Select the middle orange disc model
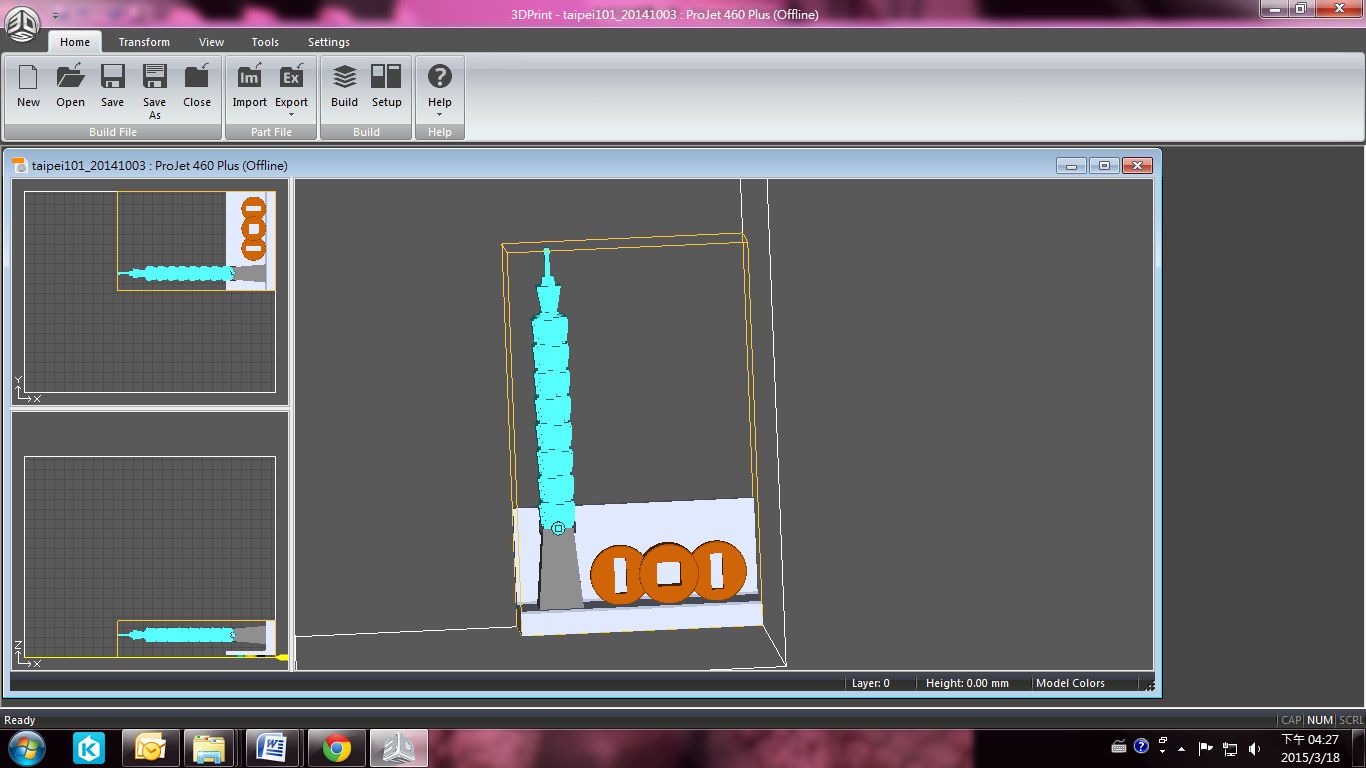1366x768 pixels. click(x=668, y=573)
